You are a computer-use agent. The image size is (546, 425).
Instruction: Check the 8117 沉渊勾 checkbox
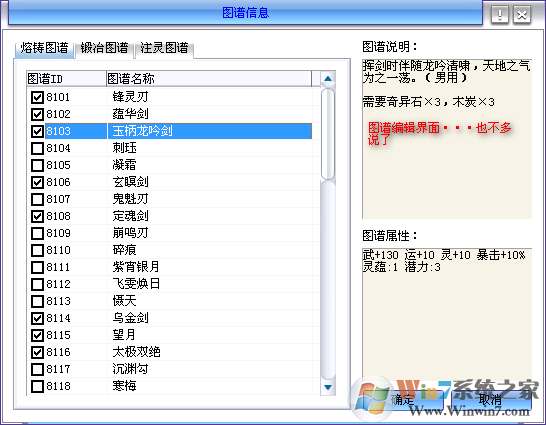37,369
